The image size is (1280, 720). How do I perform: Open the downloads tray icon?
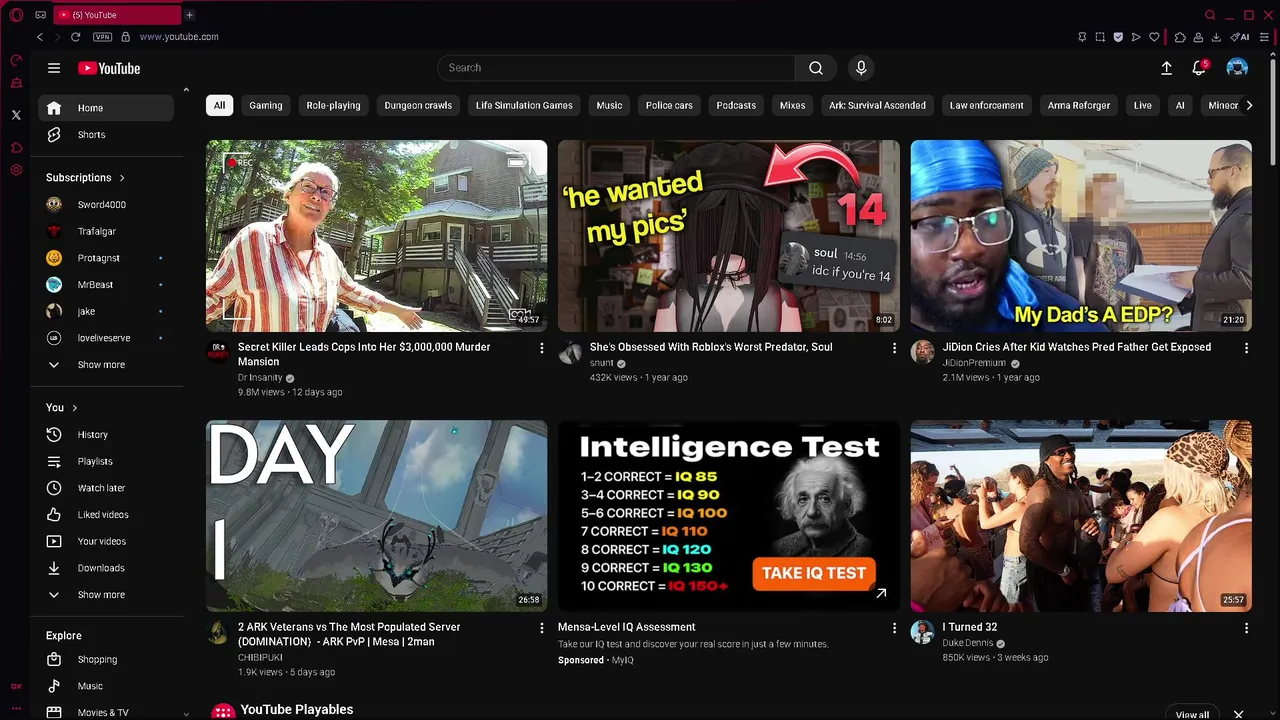click(x=1216, y=37)
